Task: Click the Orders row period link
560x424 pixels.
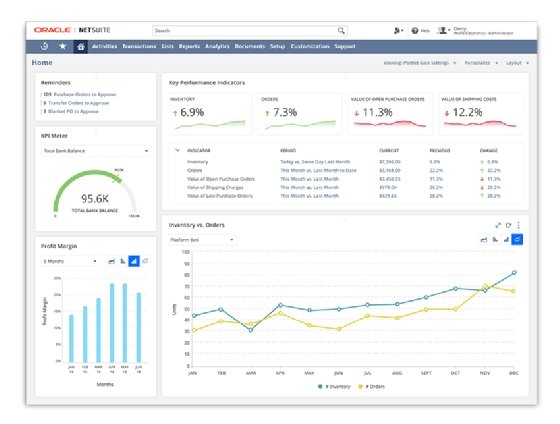Action: [x=318, y=170]
